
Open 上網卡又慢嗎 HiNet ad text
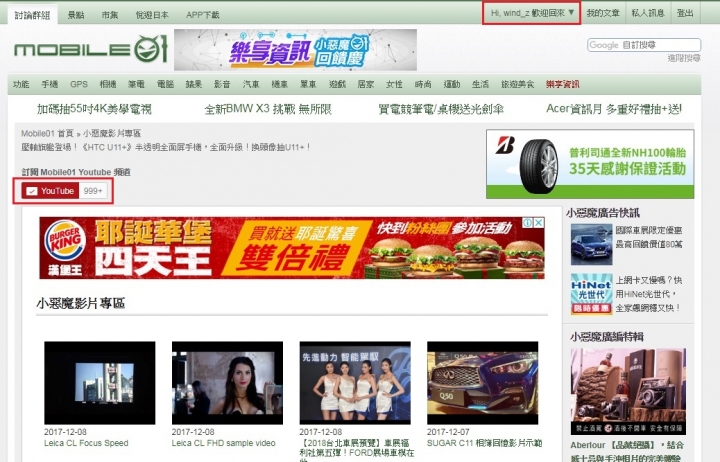[x=649, y=294]
